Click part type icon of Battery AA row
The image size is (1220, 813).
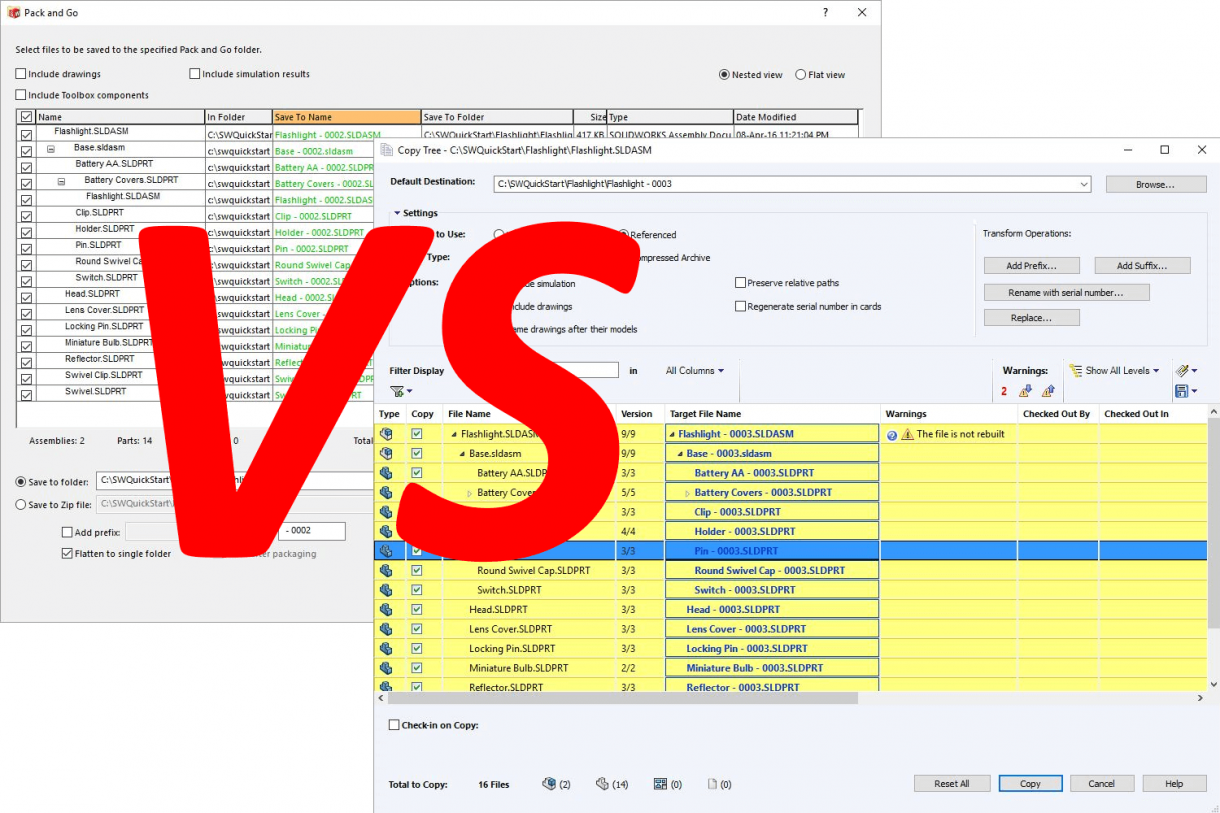click(386, 473)
